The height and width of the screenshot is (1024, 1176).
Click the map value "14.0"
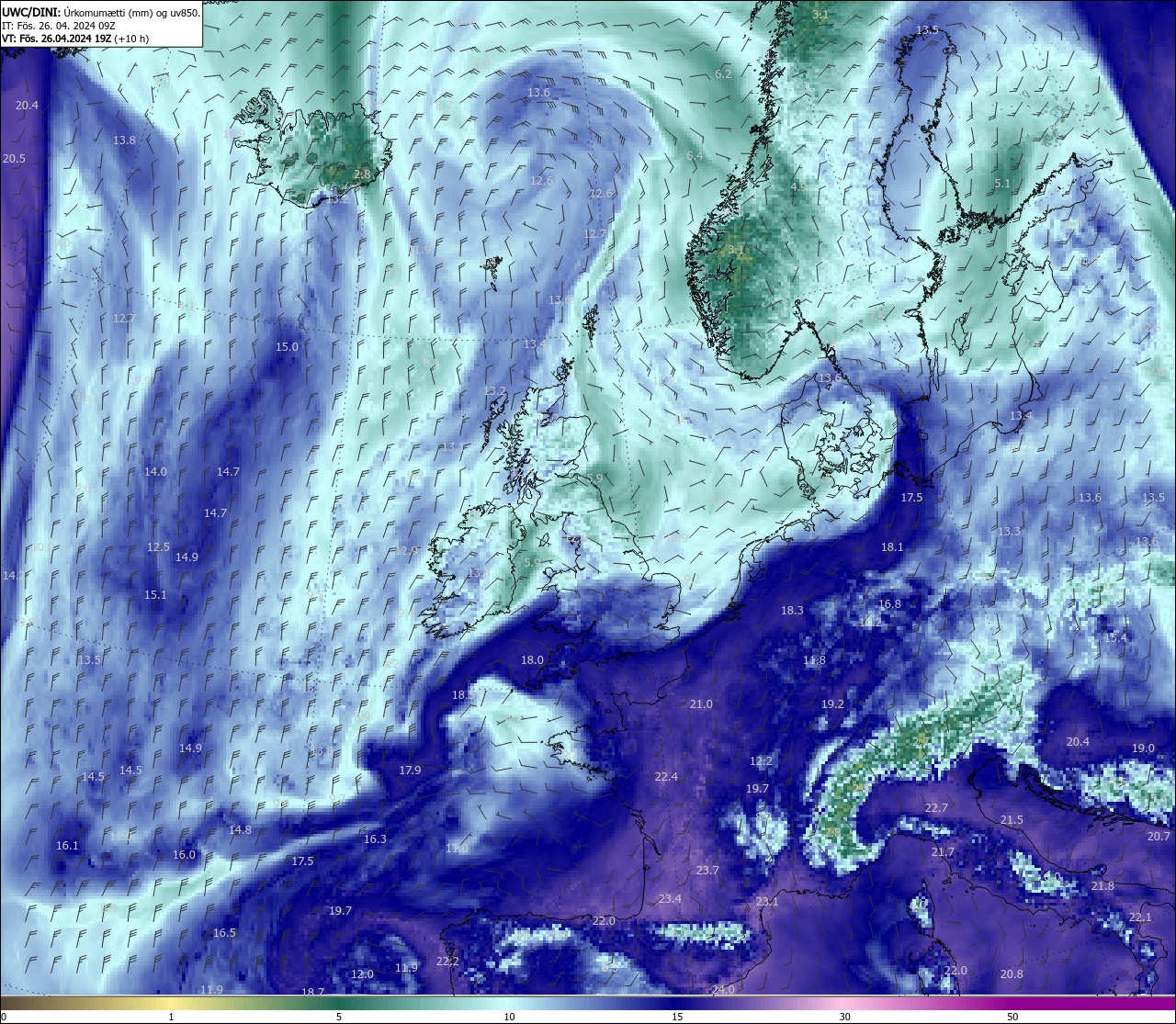tap(155, 472)
